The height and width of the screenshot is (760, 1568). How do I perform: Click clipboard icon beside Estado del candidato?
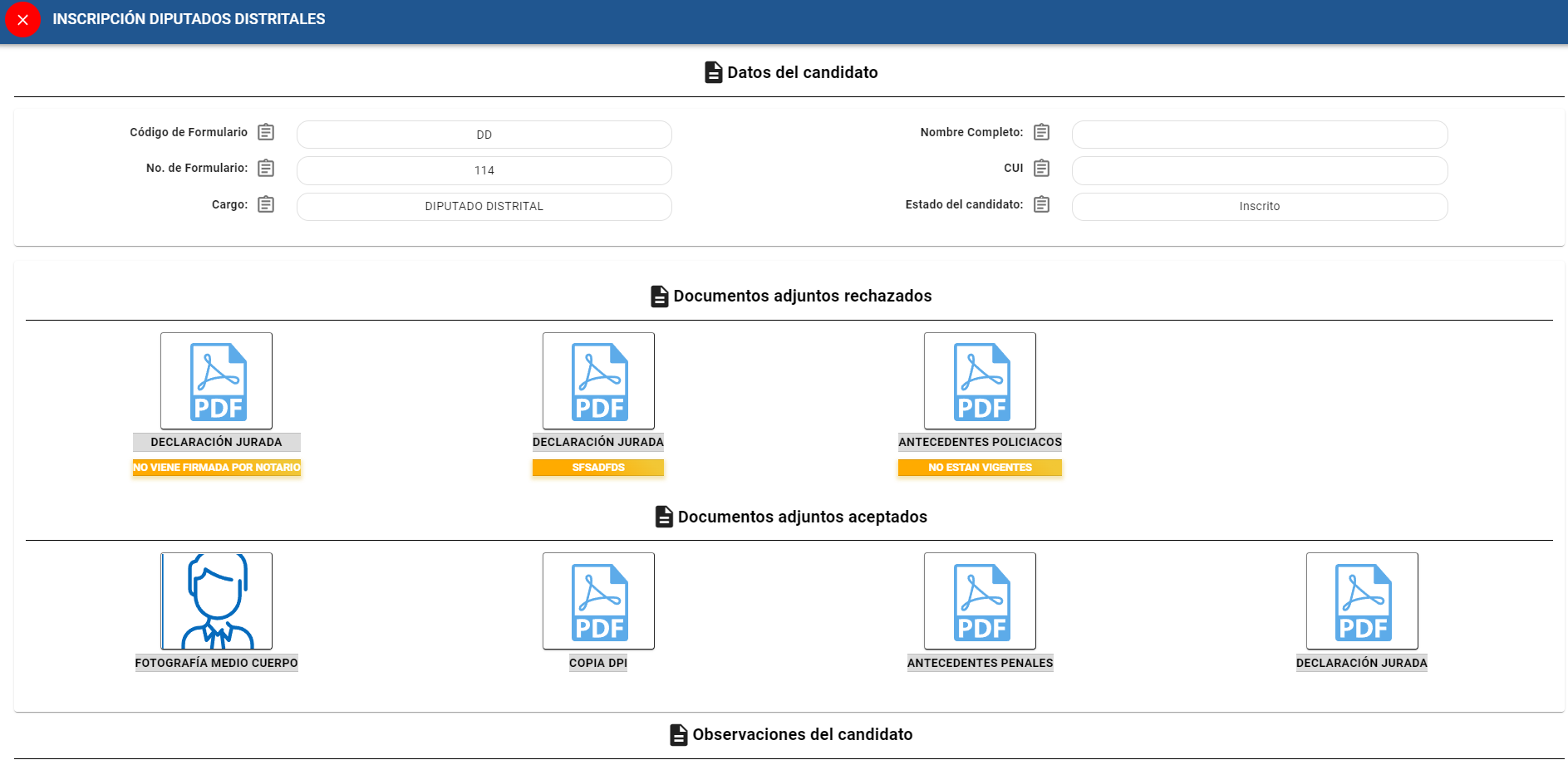(1041, 204)
